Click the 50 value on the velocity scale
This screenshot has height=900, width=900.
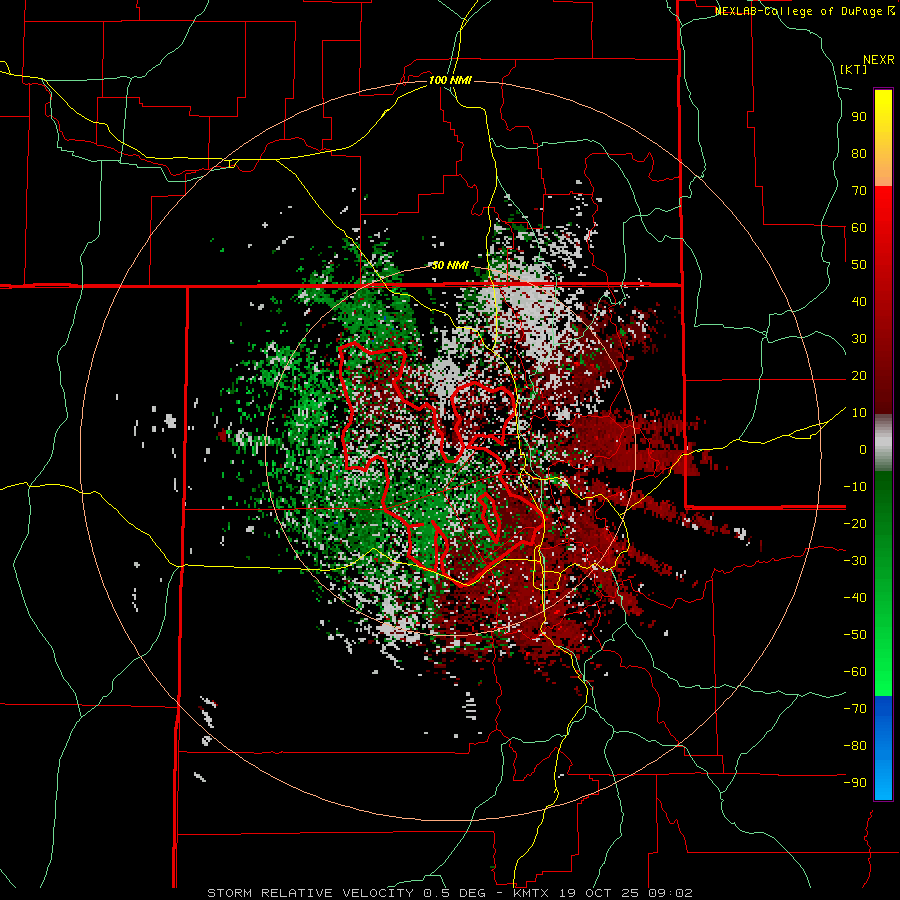coord(859,265)
